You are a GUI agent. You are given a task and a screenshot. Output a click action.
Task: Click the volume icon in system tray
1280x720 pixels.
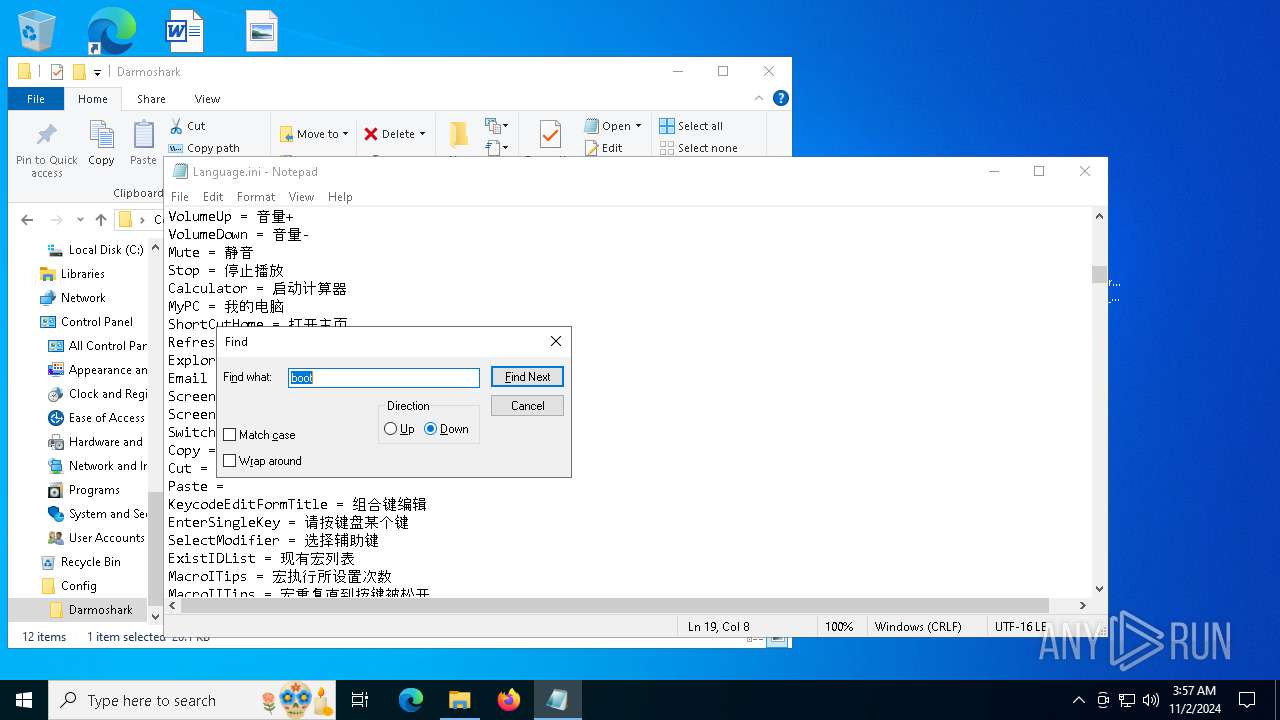(x=1150, y=700)
